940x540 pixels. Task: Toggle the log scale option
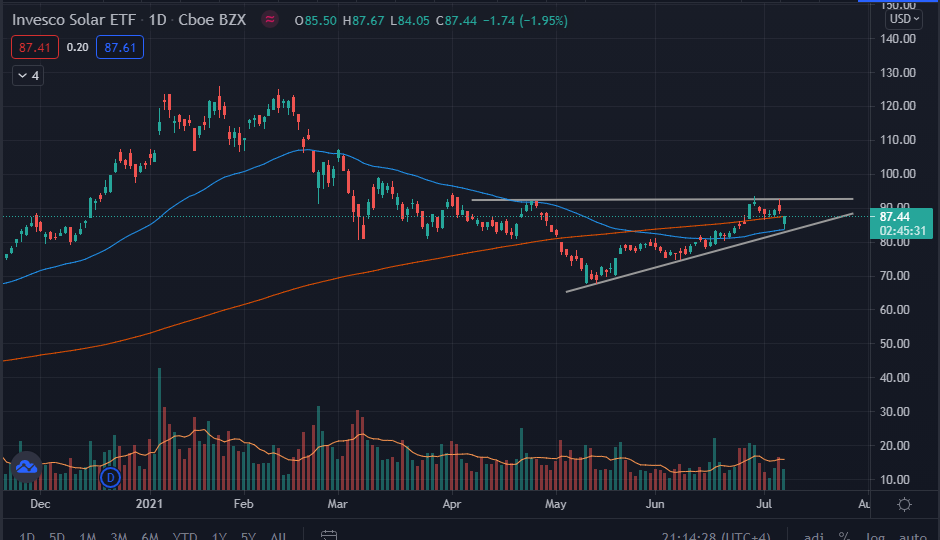(x=875, y=536)
